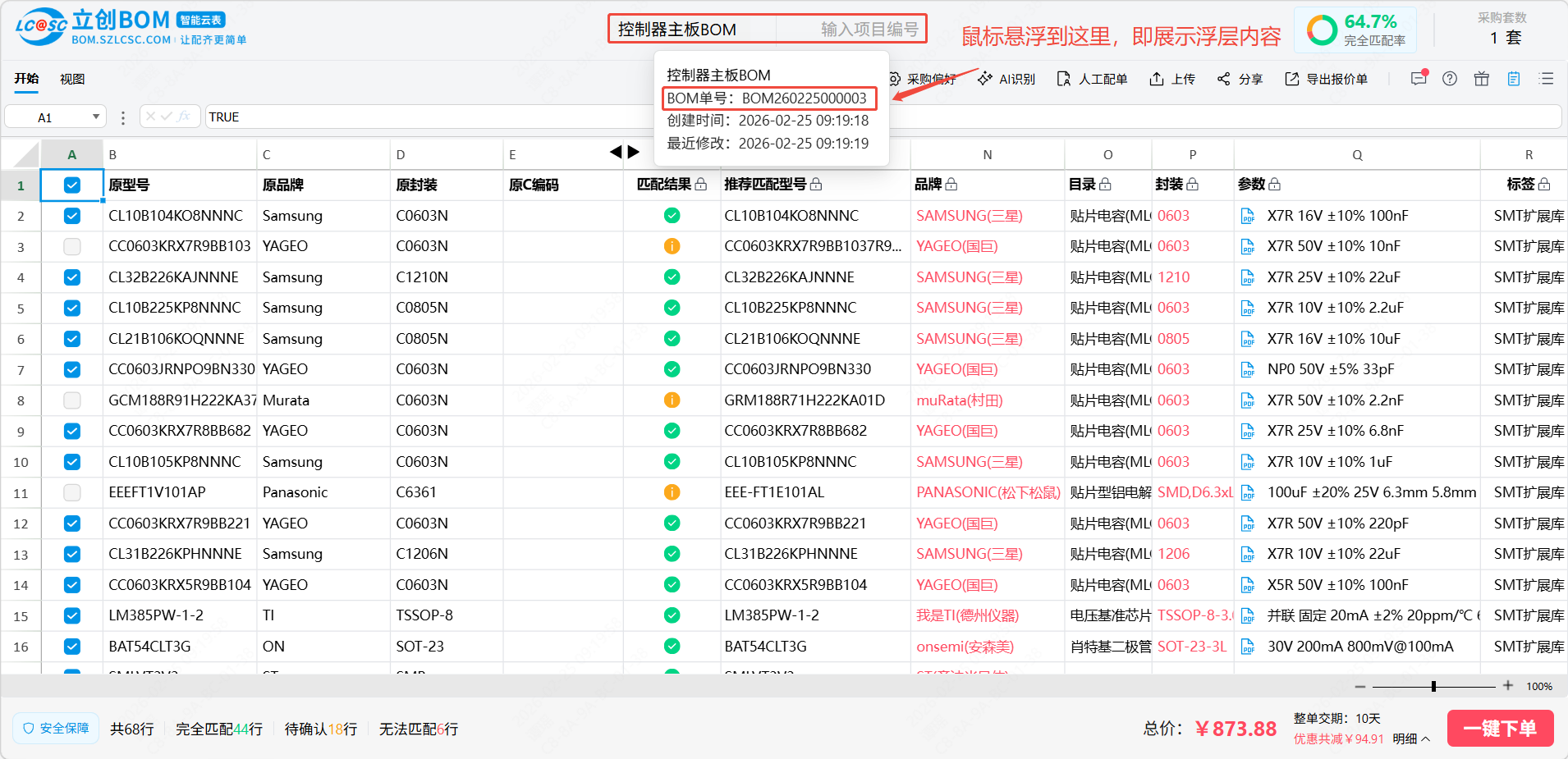
Task: Click the zoom slider handle
Action: tap(1433, 686)
